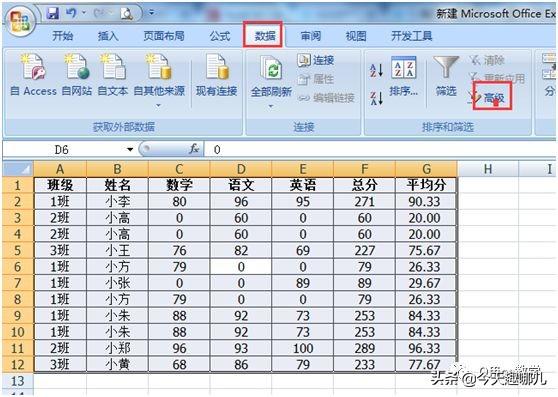
Task: Select name cell 小黄
Action: [x=117, y=364]
